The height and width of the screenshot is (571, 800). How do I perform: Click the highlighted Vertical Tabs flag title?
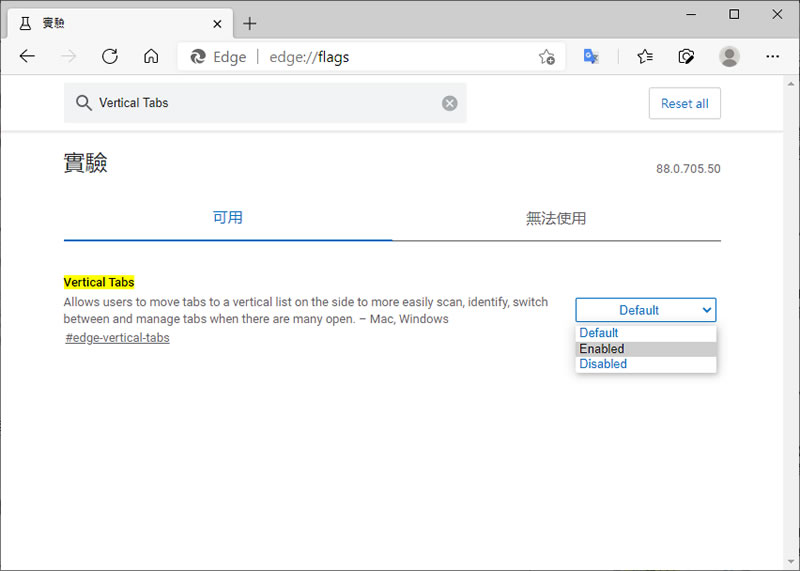99,282
